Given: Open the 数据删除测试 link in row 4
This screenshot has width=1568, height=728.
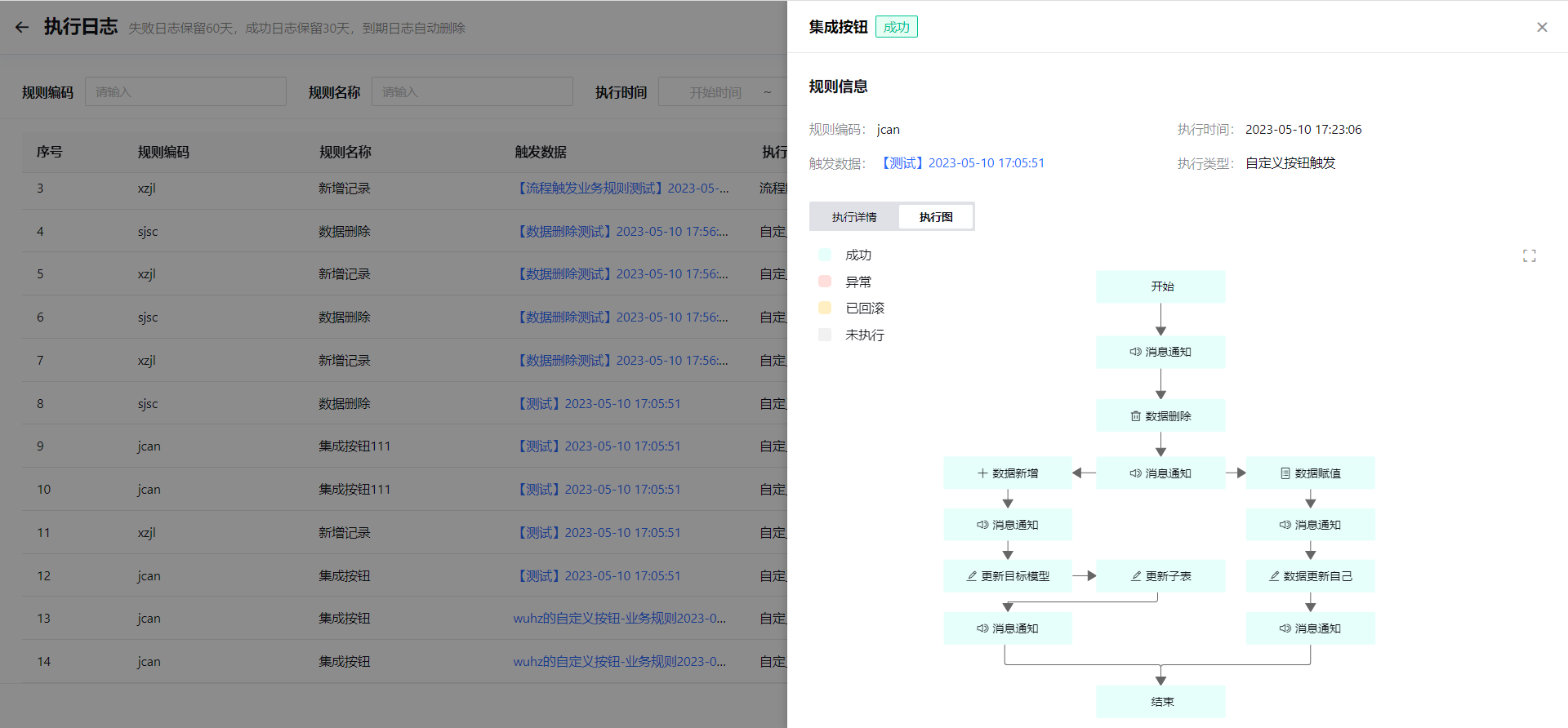Looking at the screenshot, I should click(621, 232).
